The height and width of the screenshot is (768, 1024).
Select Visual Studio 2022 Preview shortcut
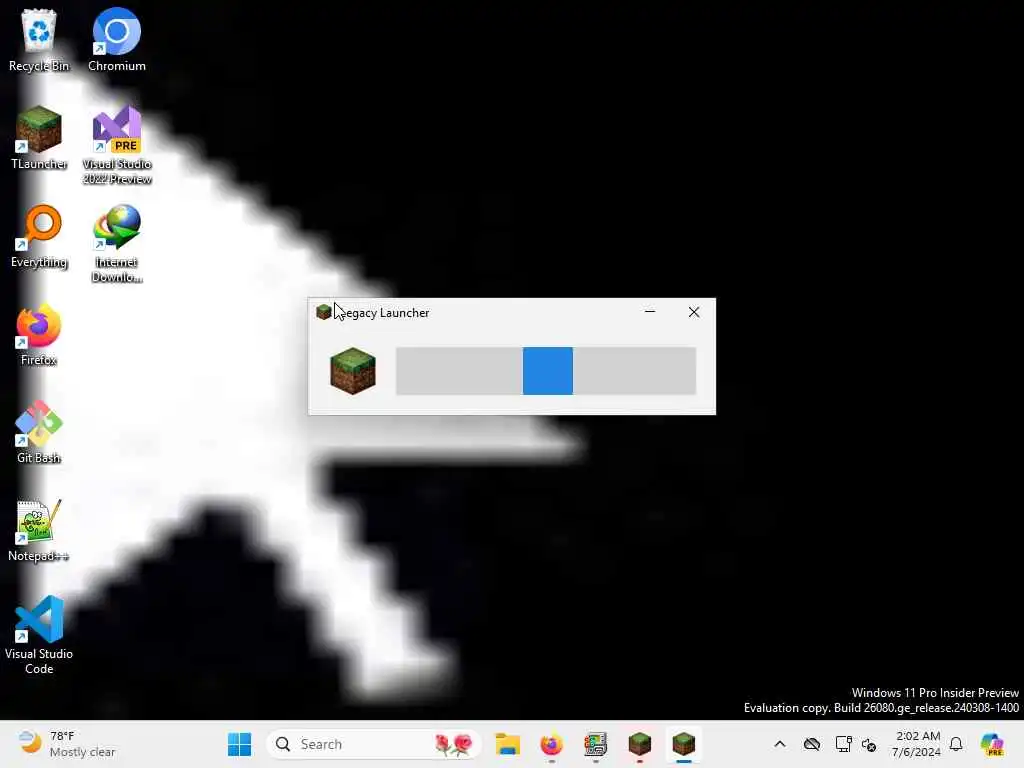[x=117, y=145]
